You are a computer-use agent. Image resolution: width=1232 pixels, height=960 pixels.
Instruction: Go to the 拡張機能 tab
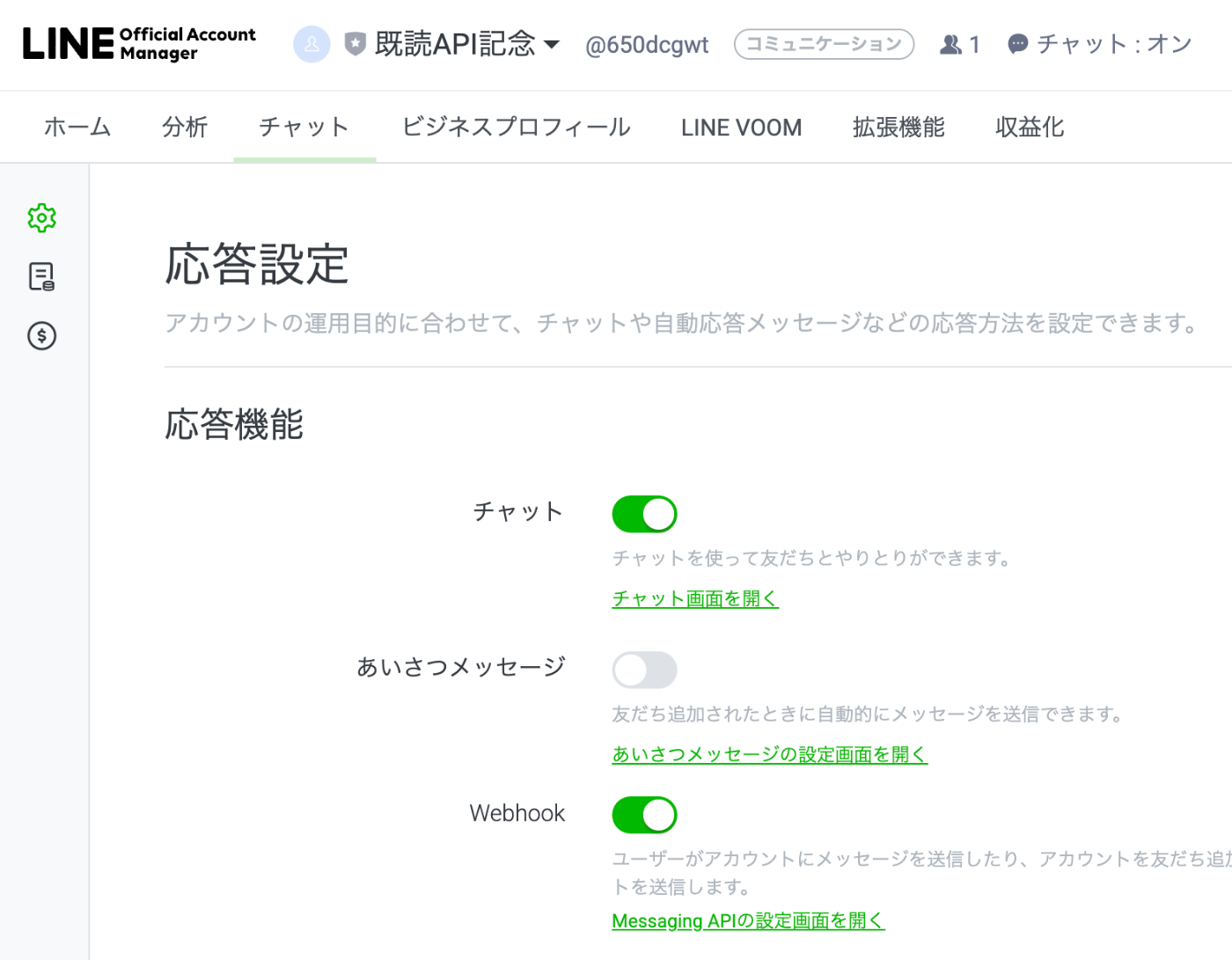[x=898, y=127]
